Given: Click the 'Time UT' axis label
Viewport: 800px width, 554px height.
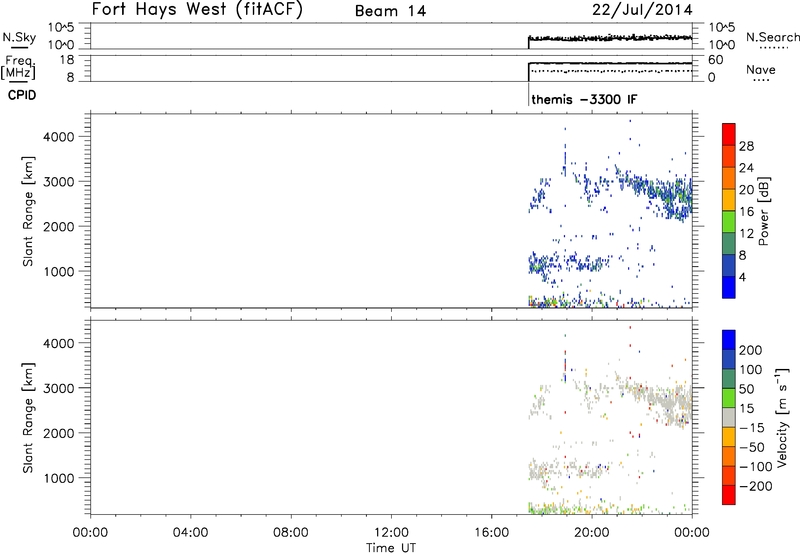Looking at the screenshot, I should (391, 548).
